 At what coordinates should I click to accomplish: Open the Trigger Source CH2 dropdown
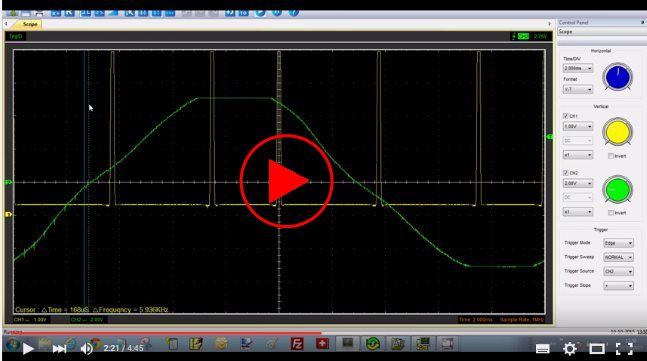tap(618, 271)
